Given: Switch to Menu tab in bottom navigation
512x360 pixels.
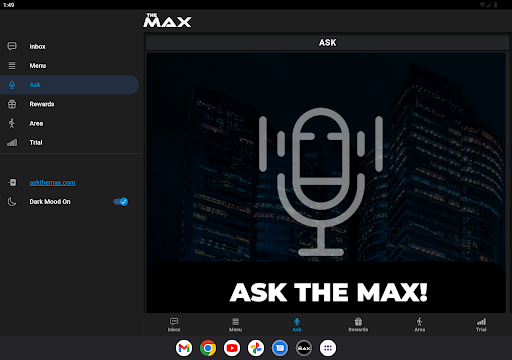Looking at the screenshot, I should 235,325.
